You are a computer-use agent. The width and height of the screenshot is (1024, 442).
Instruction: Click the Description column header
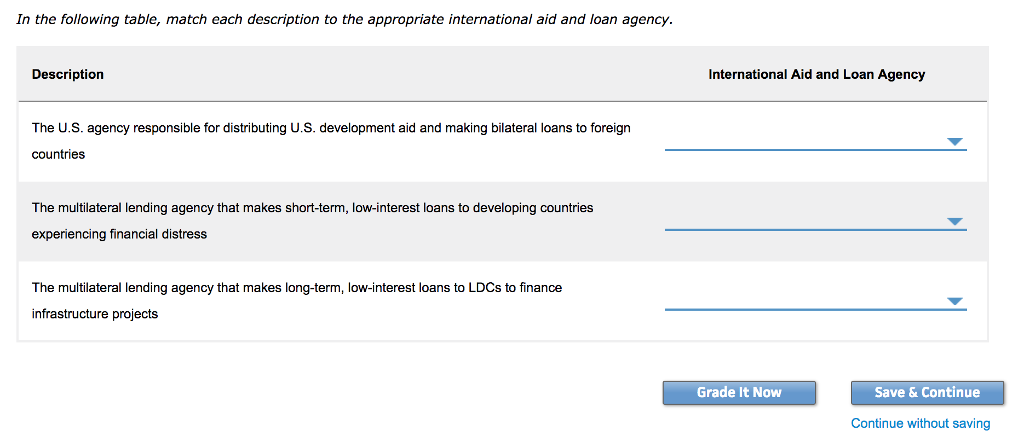(x=68, y=74)
